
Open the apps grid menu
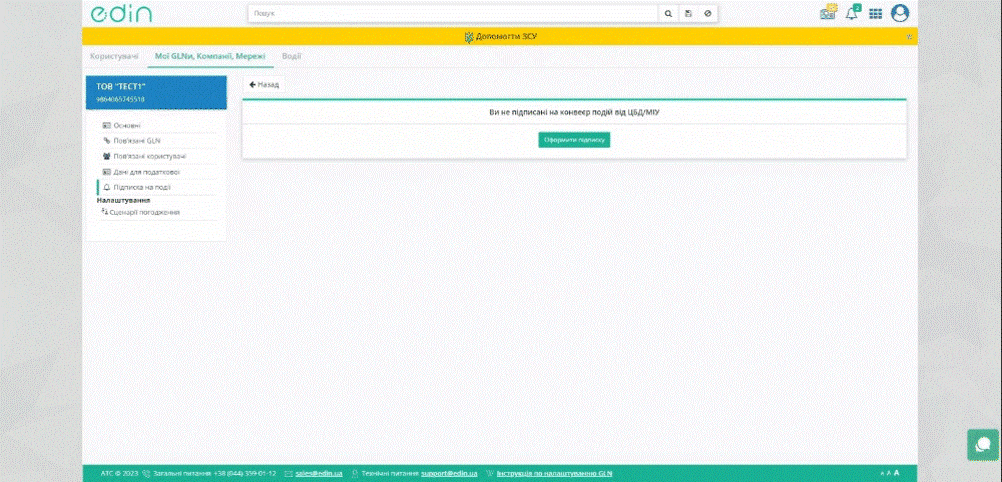tap(875, 13)
